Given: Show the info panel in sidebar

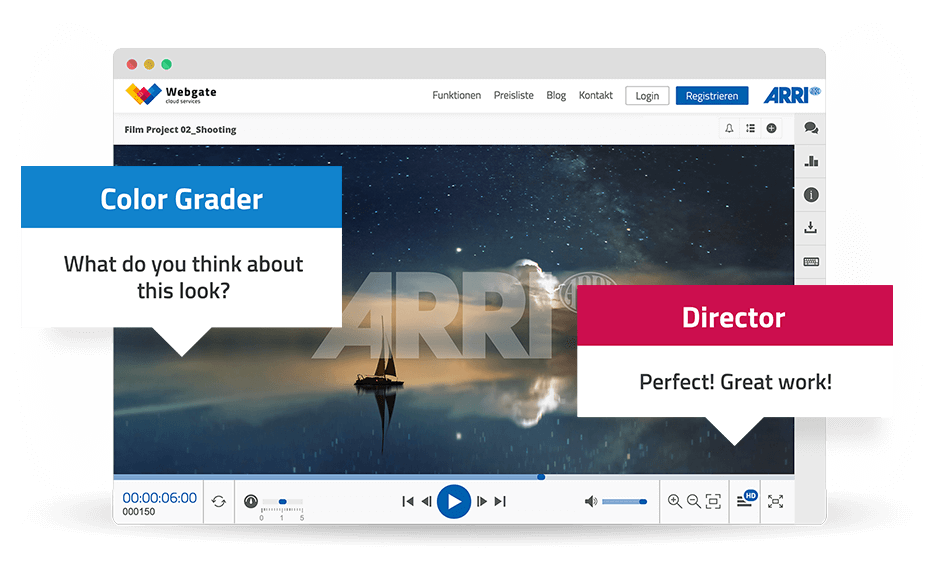Looking at the screenshot, I should click(x=811, y=195).
